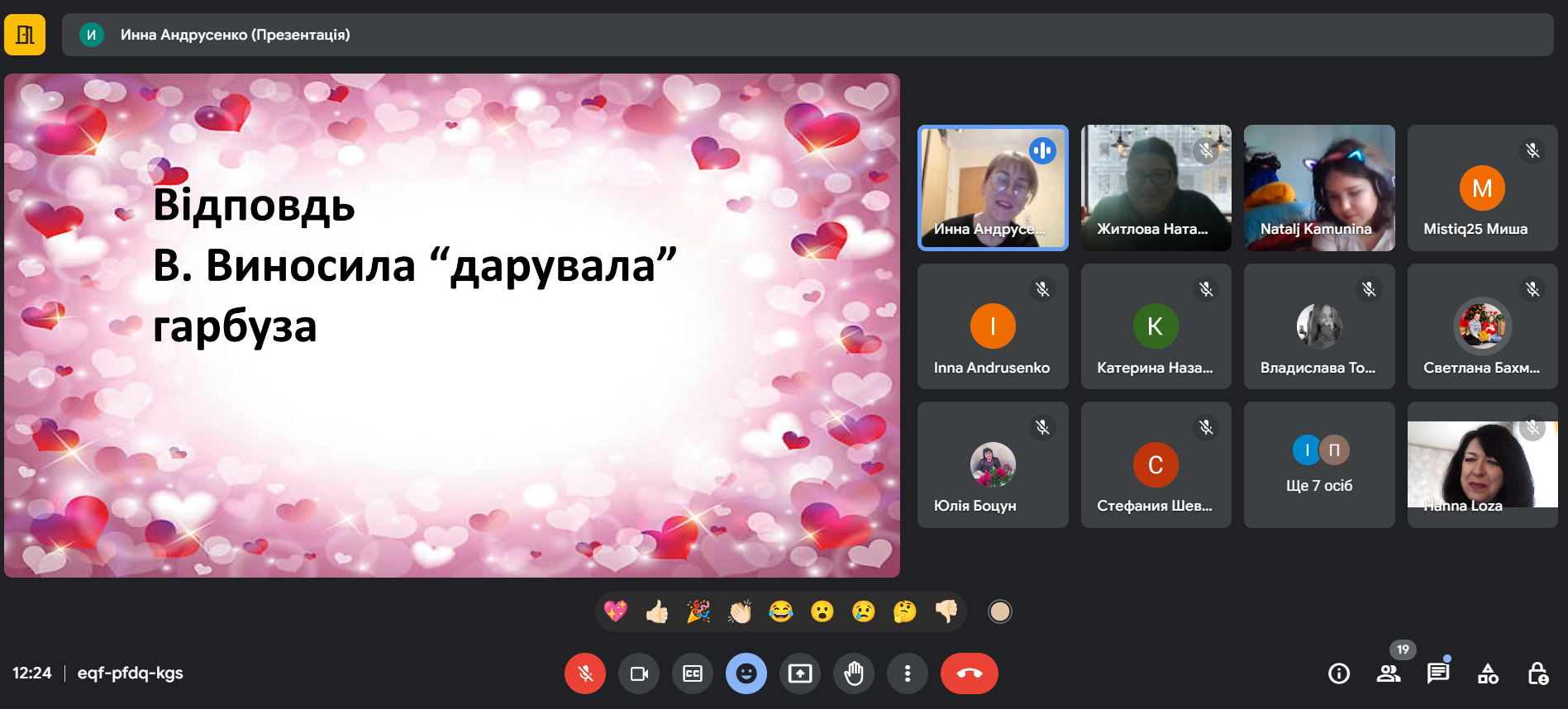Viewport: 1568px width, 709px height.
Task: Expand the 'Ще 7 осіб' tile
Action: tap(1319, 464)
